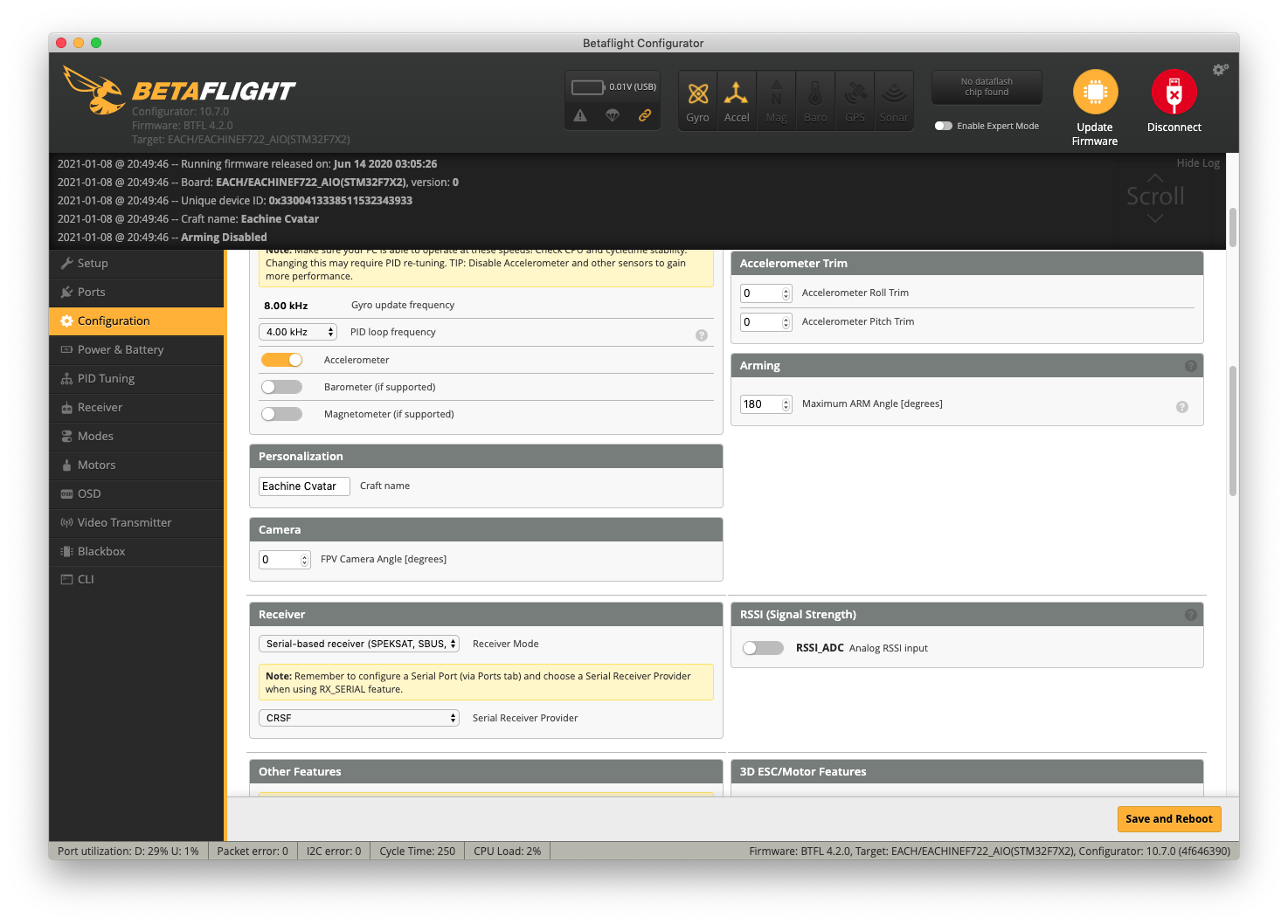Open the Video Transmitter tab
The height and width of the screenshot is (924, 1288).
click(136, 523)
